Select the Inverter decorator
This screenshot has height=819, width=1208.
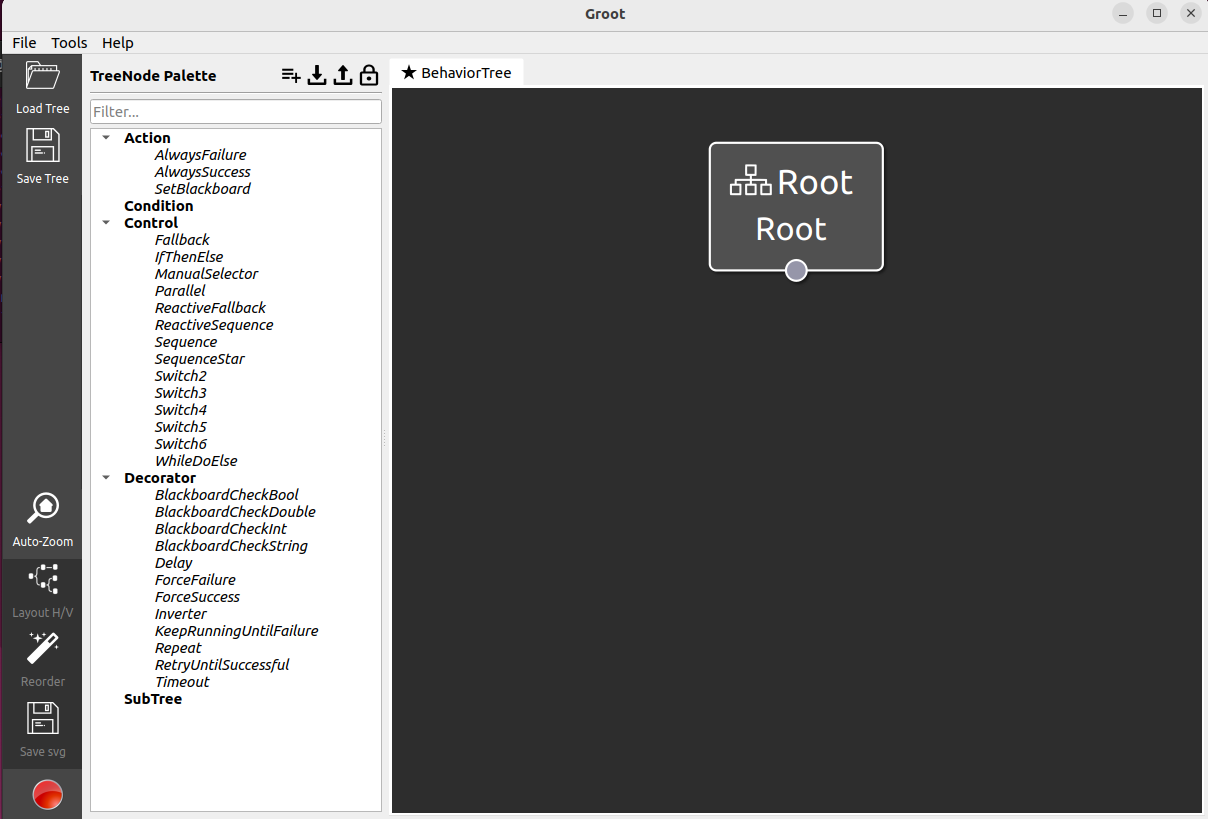181,614
